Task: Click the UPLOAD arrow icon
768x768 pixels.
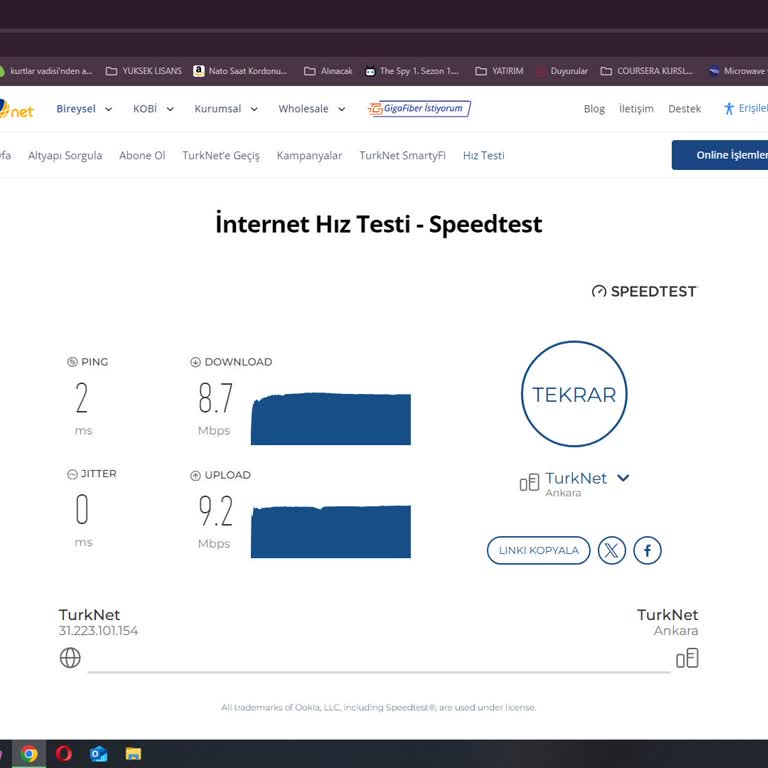Action: tap(195, 475)
